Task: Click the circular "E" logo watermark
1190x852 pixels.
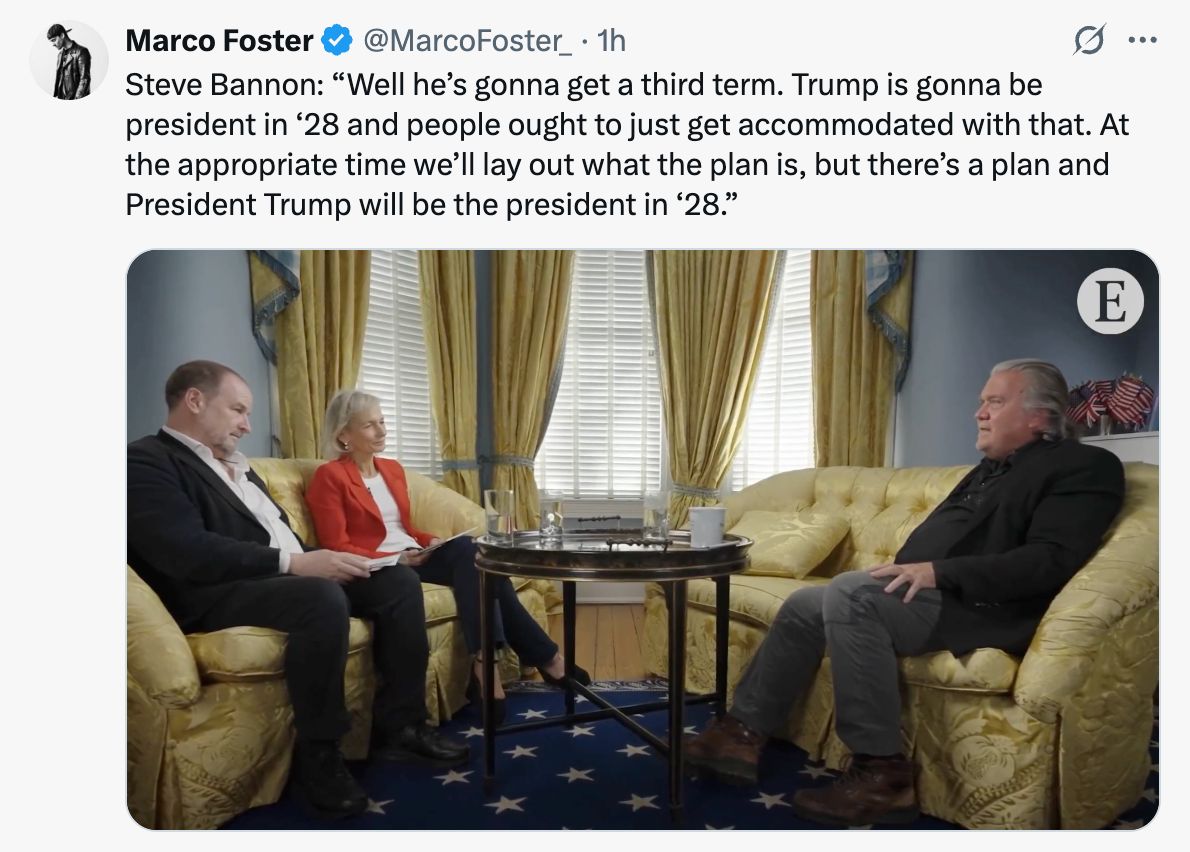Action: coord(1110,301)
